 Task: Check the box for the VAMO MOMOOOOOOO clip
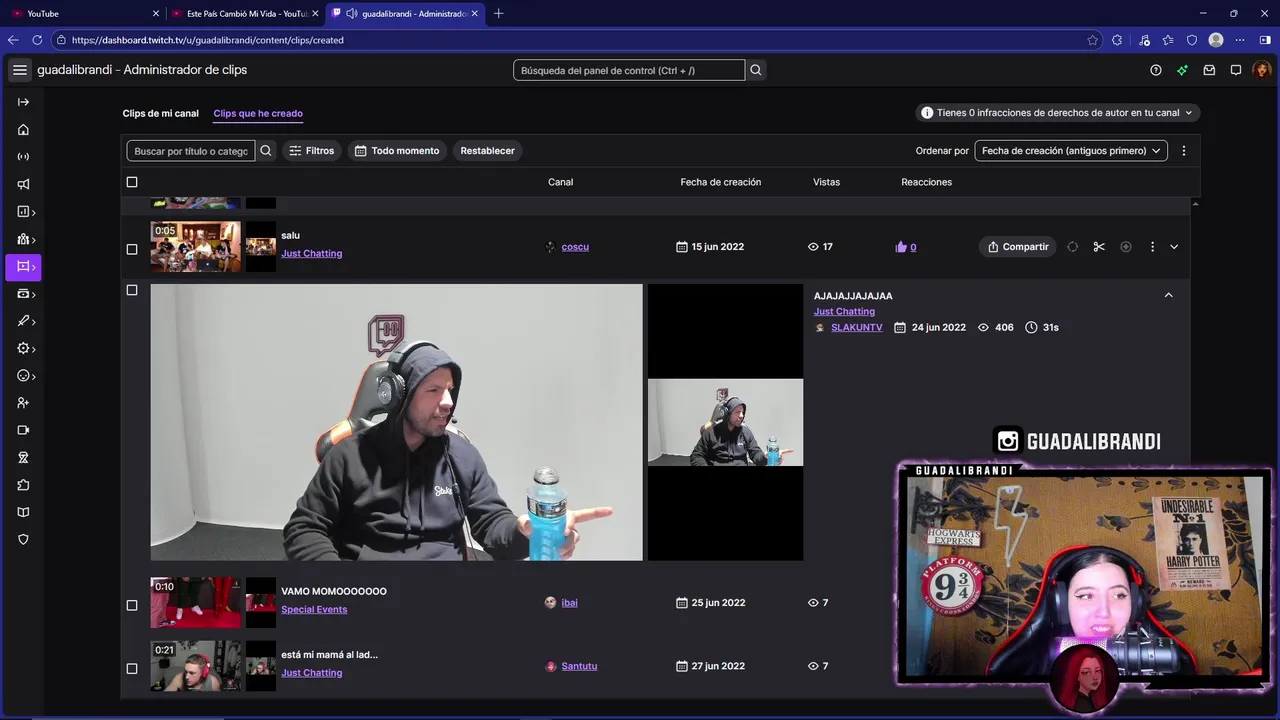tap(132, 605)
